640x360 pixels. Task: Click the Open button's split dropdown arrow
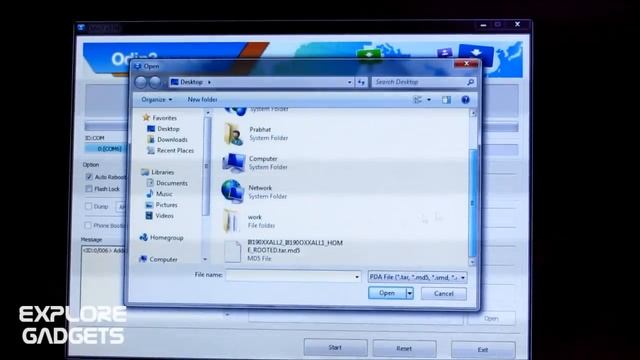click(x=409, y=293)
